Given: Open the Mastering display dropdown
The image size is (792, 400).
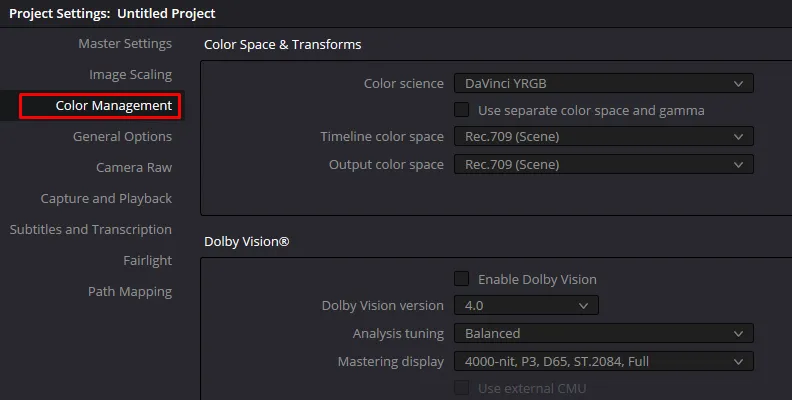Looking at the screenshot, I should click(x=603, y=361).
